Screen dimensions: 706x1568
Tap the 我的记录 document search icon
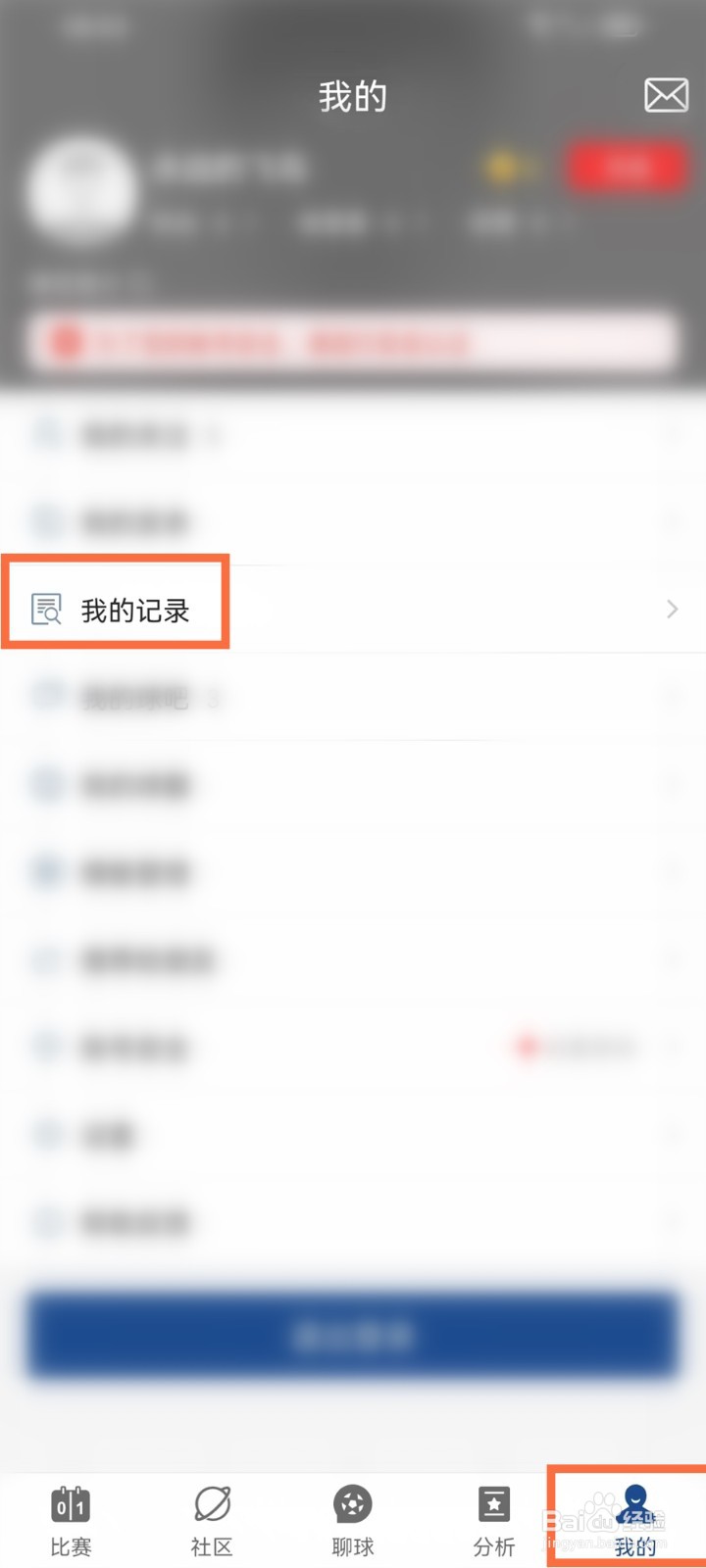[46, 610]
